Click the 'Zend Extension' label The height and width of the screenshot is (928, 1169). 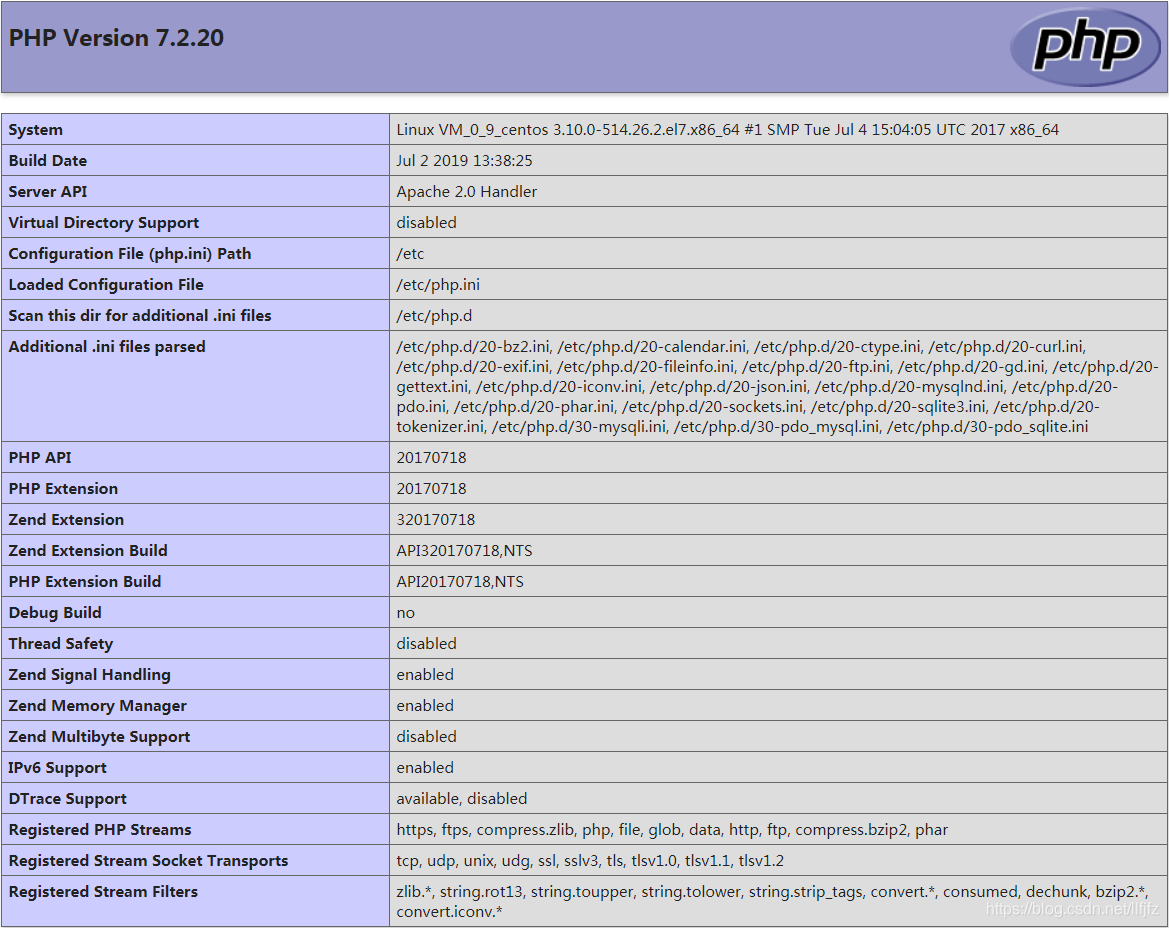tap(66, 520)
